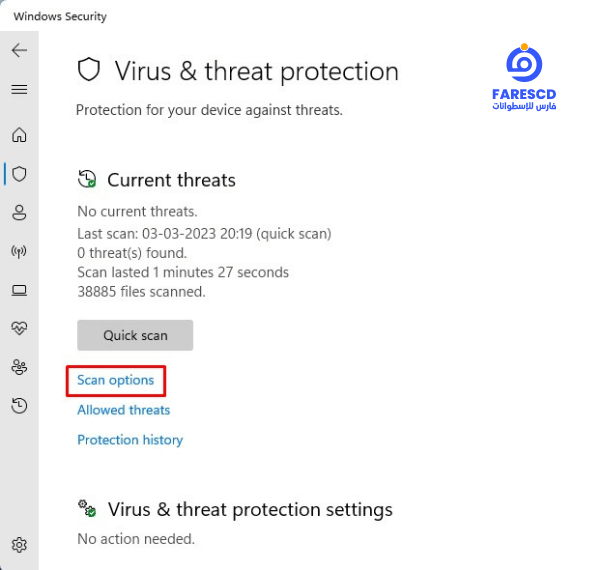The height and width of the screenshot is (570, 600).
Task: Go to Home in the sidebar
Action: (19, 135)
